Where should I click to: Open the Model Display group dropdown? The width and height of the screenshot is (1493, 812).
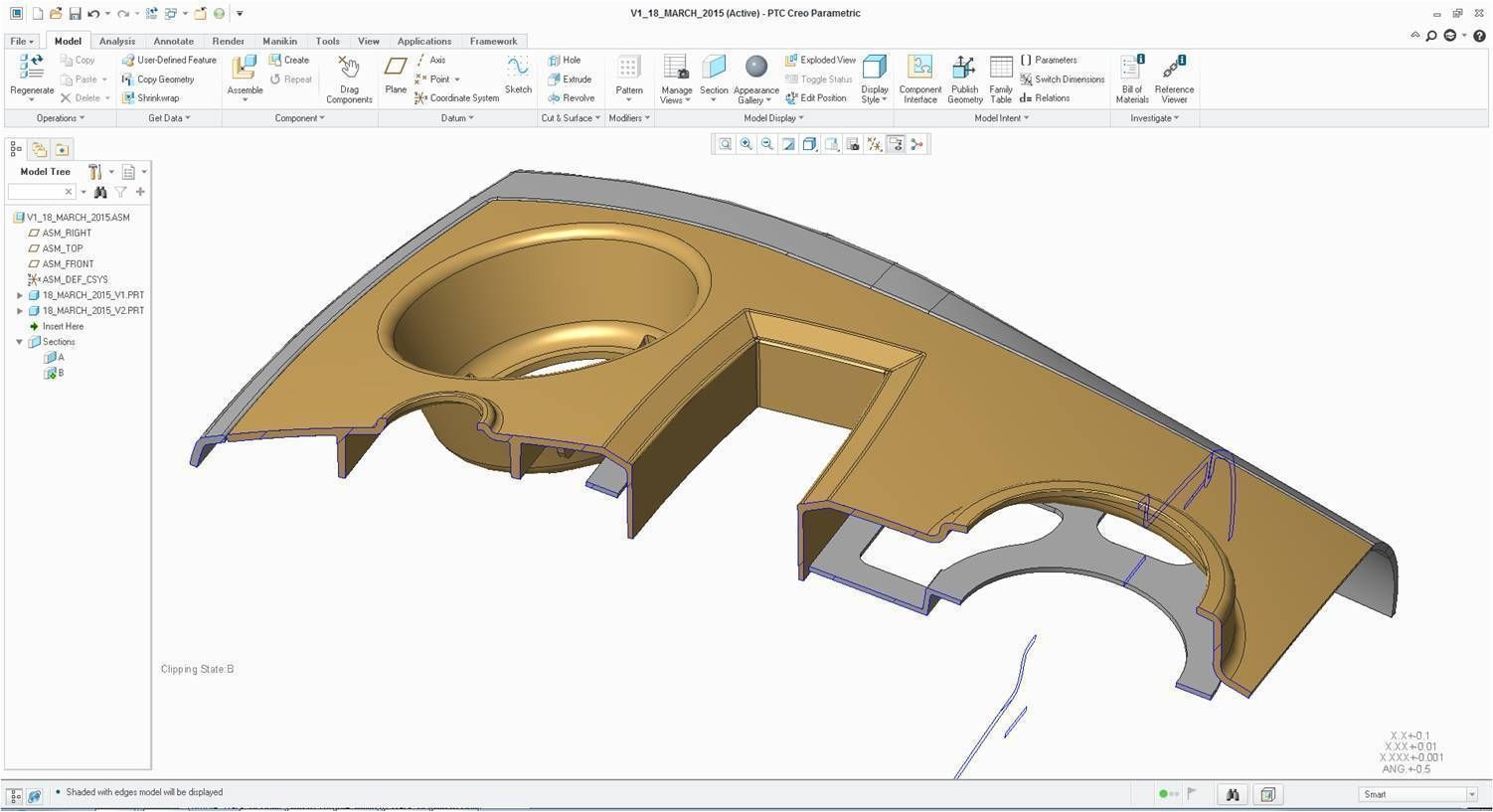coord(774,118)
